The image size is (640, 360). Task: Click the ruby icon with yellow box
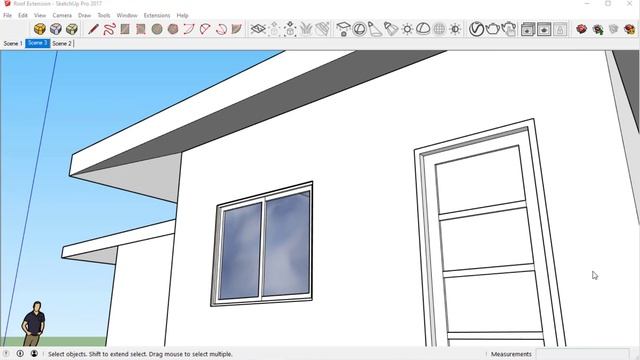click(x=630, y=29)
